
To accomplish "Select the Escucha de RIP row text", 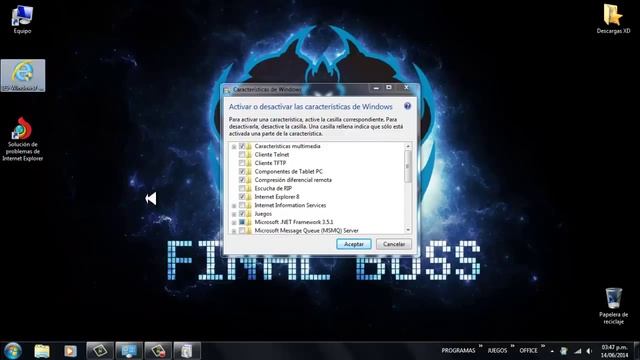I will 273,188.
